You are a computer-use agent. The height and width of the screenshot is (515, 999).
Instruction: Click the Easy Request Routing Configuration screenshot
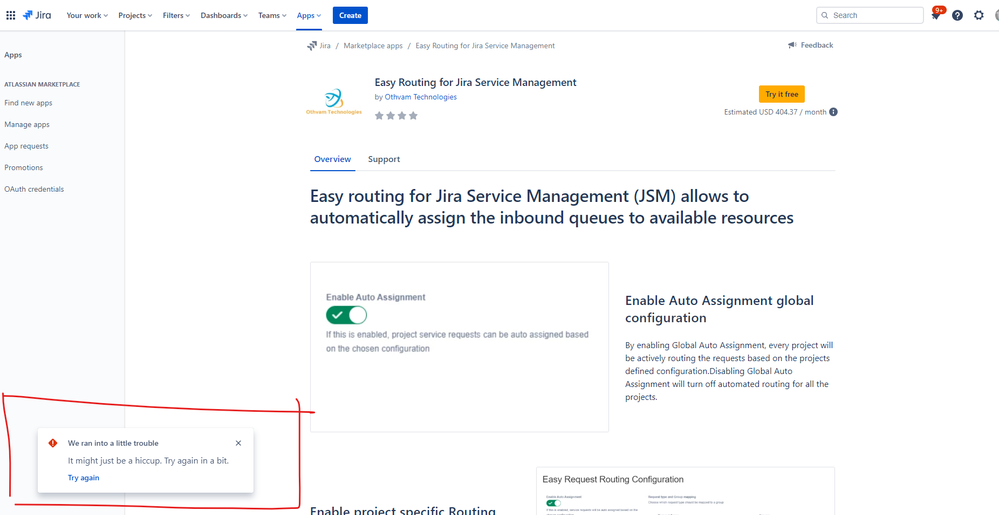[686, 491]
